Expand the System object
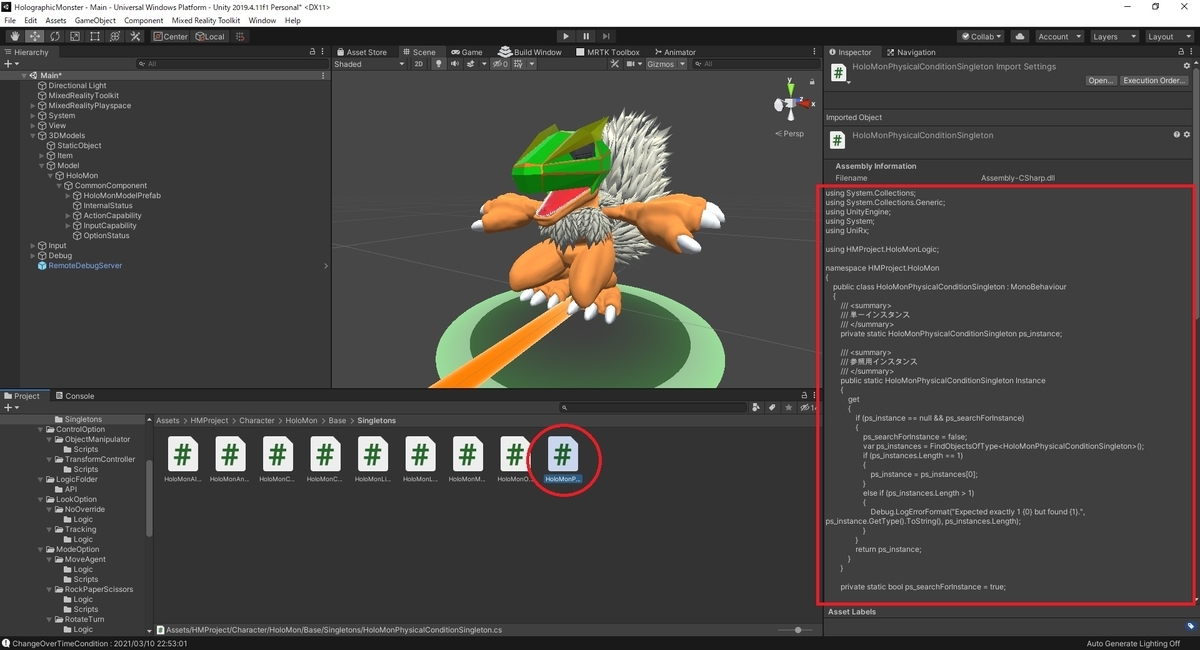The image size is (1200, 650). (x=33, y=116)
